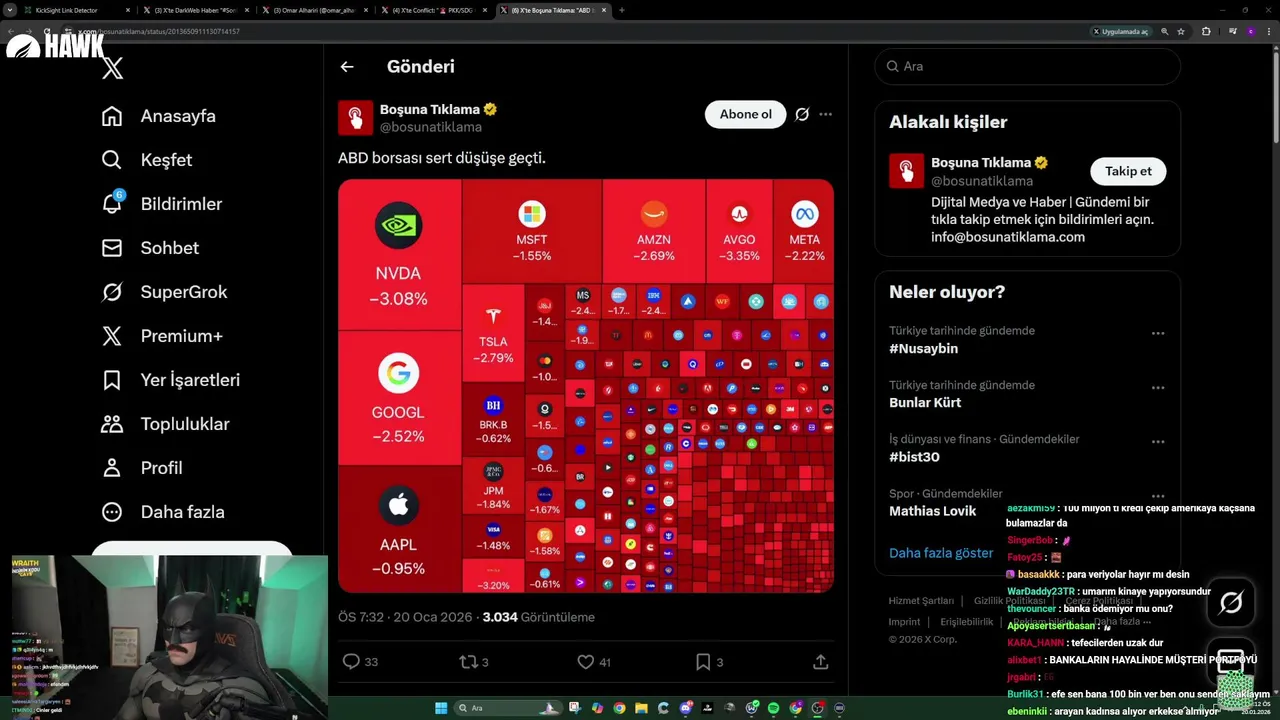Open more options for #Nusaybin trend
Screen dimensions: 1280x720
(1158, 333)
